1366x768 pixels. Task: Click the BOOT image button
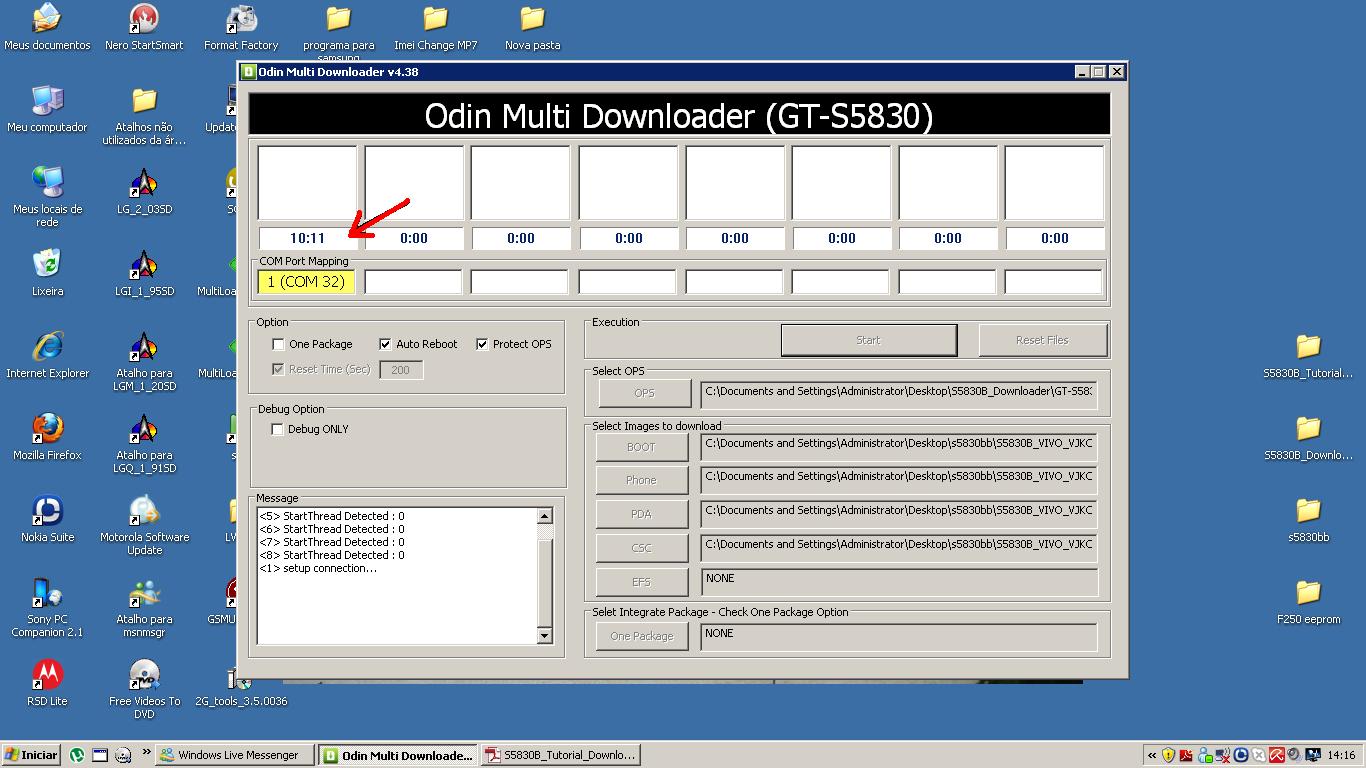(641, 447)
